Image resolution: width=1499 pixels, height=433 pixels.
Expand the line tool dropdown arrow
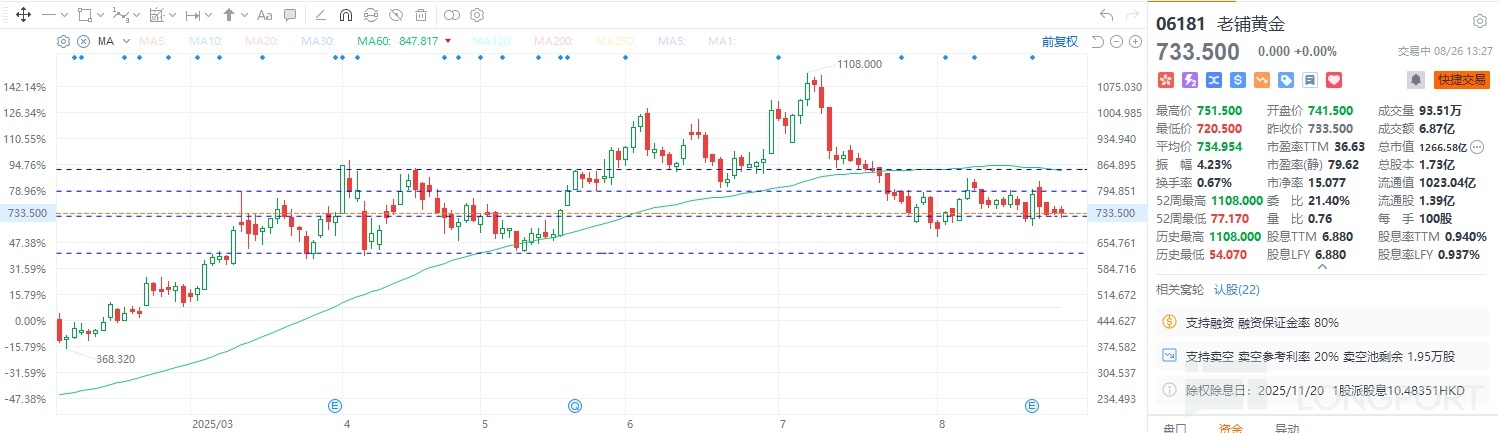[x=65, y=15]
